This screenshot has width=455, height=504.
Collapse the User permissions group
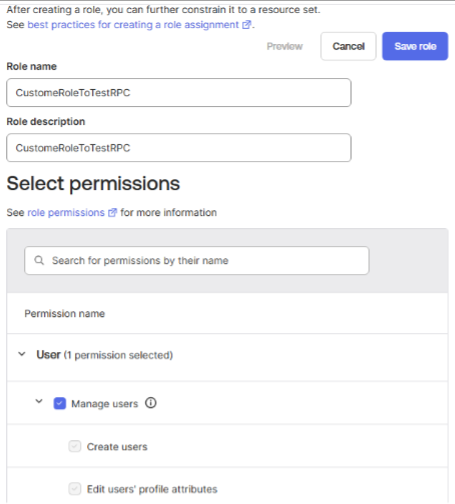coord(22,354)
